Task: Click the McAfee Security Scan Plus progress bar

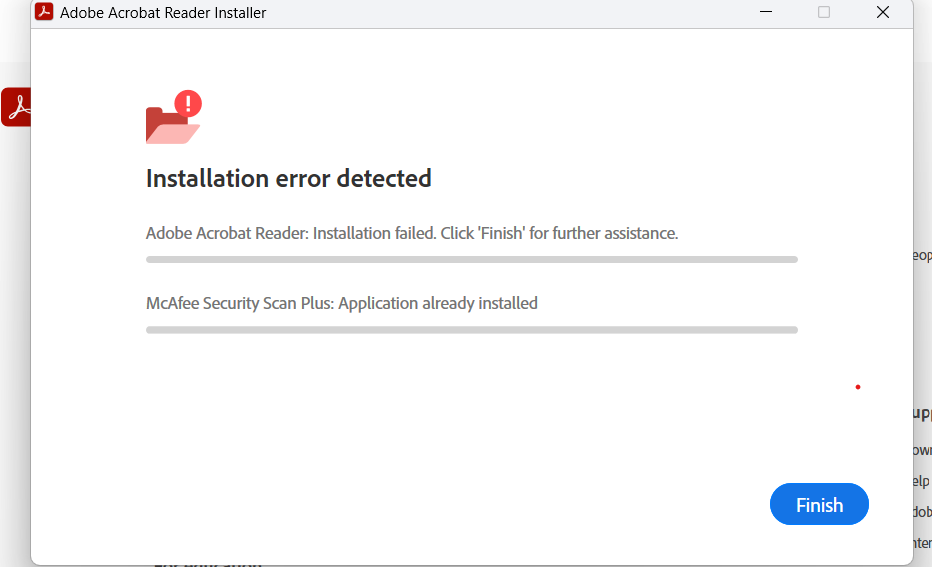Action: tap(471, 329)
